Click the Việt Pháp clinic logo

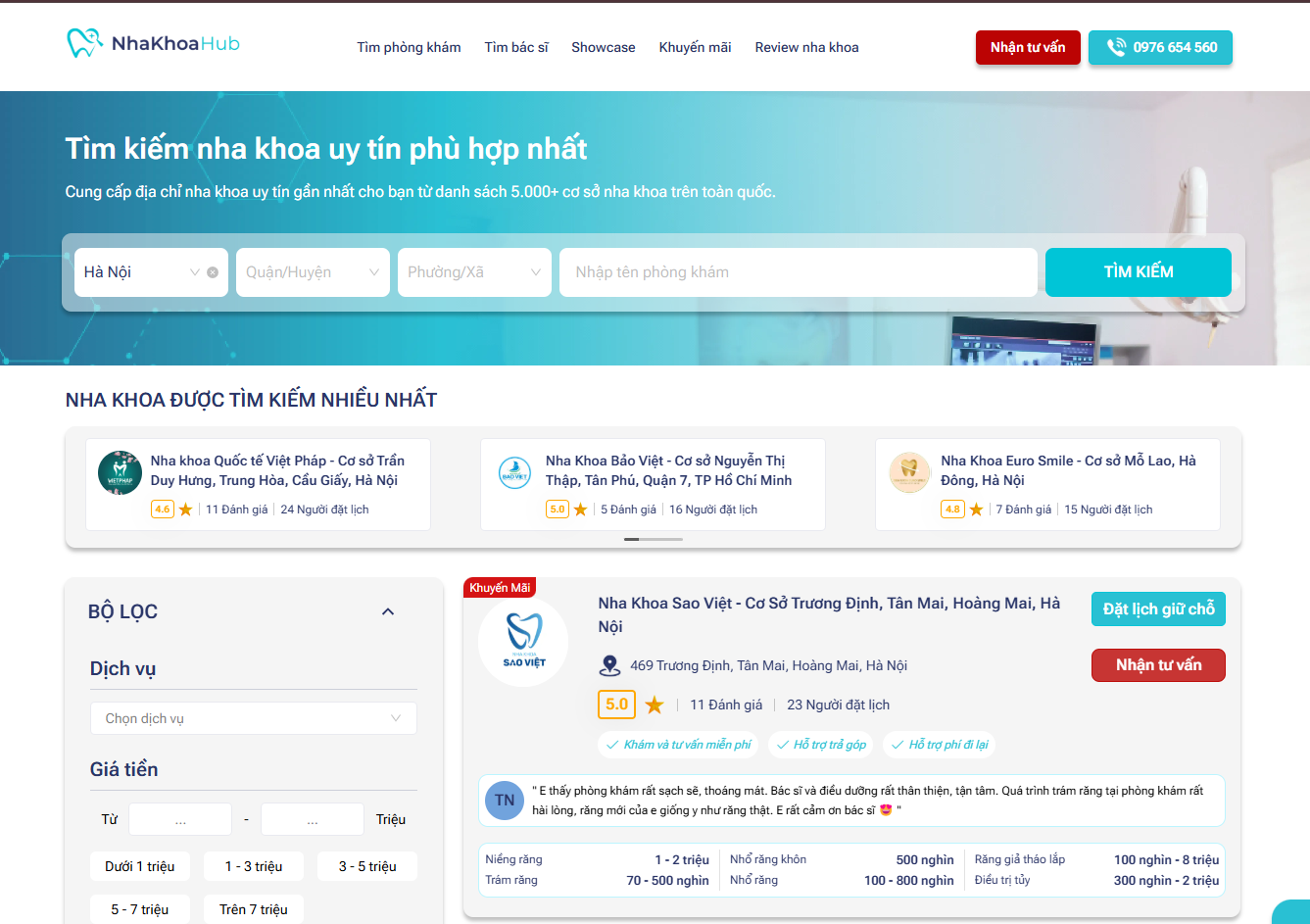[x=121, y=472]
